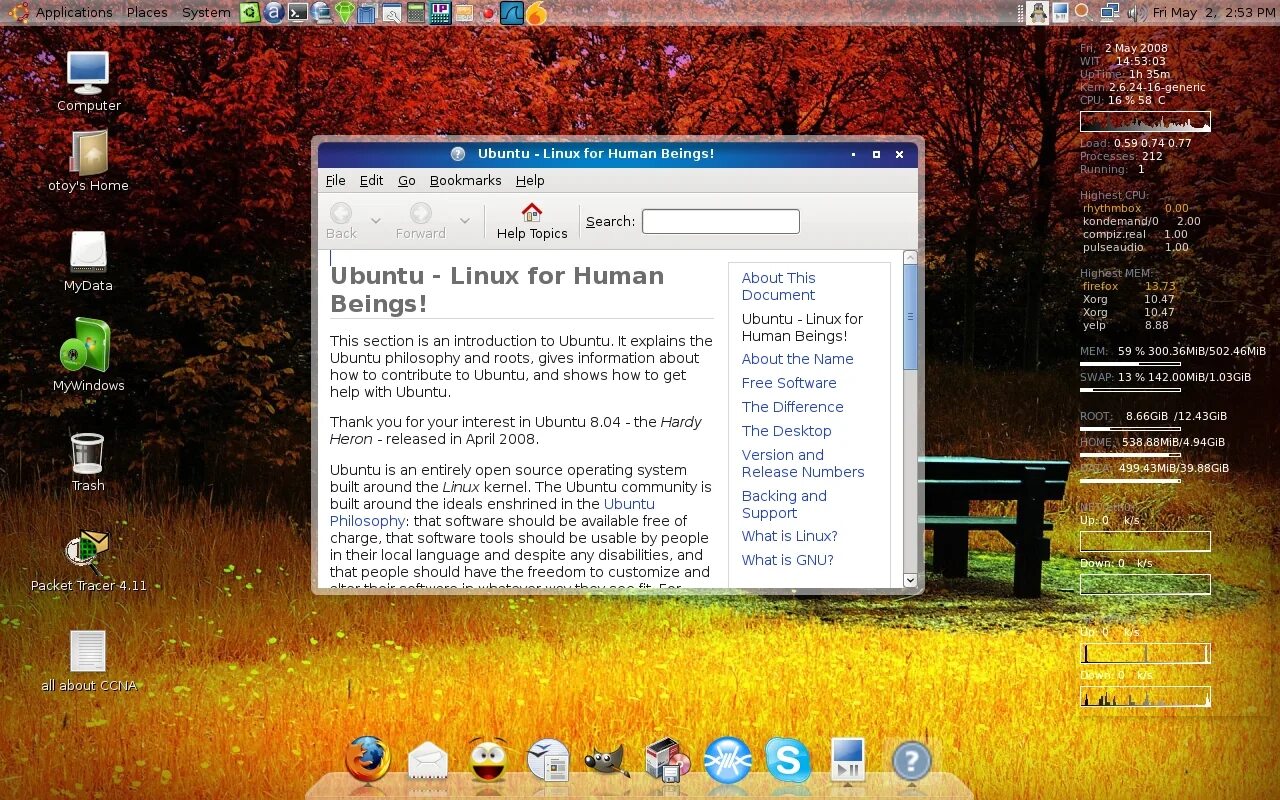1280x800 pixels.
Task: Click the vertical scrollbar thumb in help window
Action: pos(910,317)
